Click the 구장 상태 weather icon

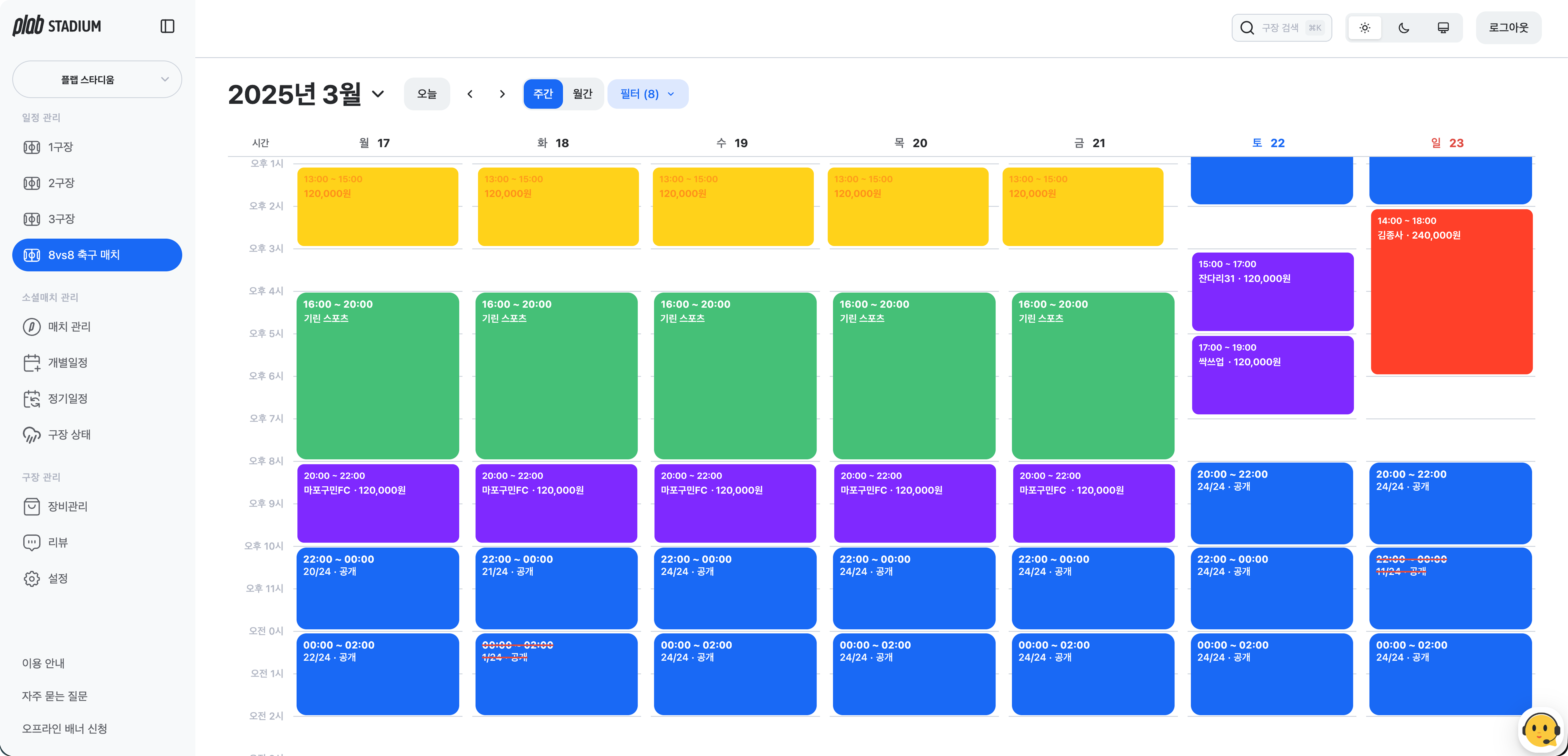(32, 435)
